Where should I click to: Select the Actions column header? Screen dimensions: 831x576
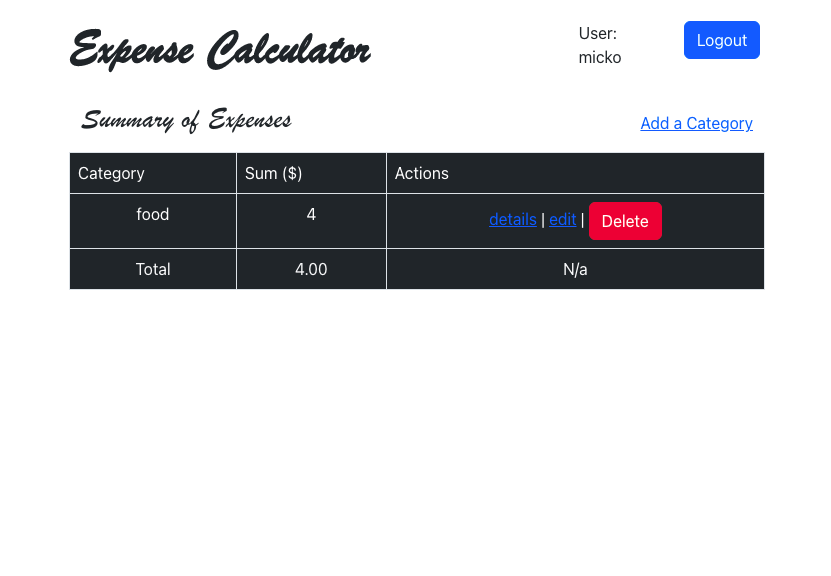pos(421,173)
